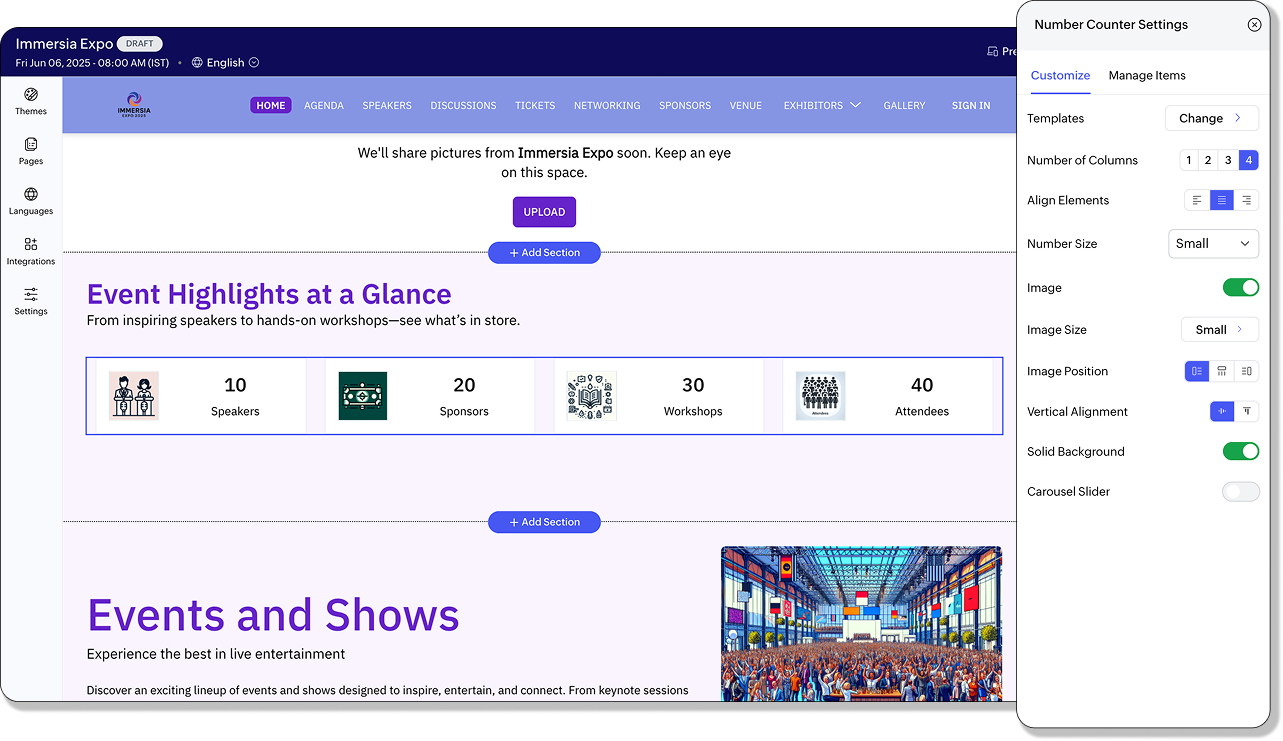Open the VENUE page
Image resolution: width=1283 pixels, height=741 pixels.
pos(746,105)
